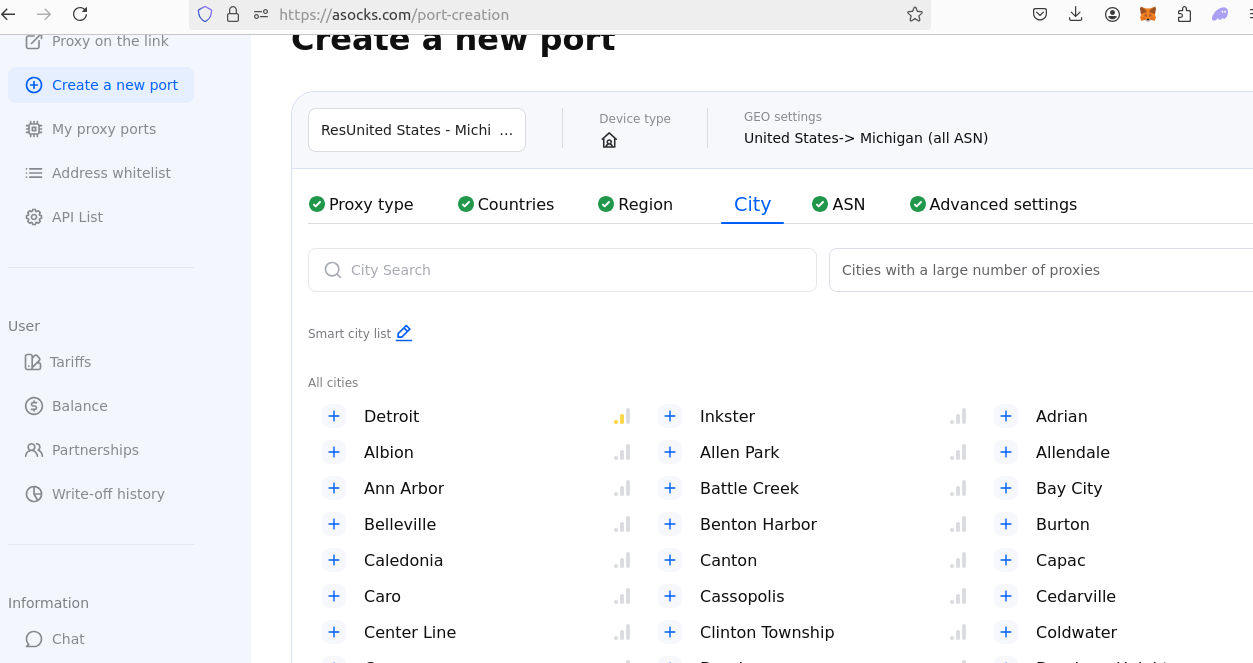The height and width of the screenshot is (663, 1253).
Task: Open the Balance page in sidebar
Action: (x=79, y=406)
